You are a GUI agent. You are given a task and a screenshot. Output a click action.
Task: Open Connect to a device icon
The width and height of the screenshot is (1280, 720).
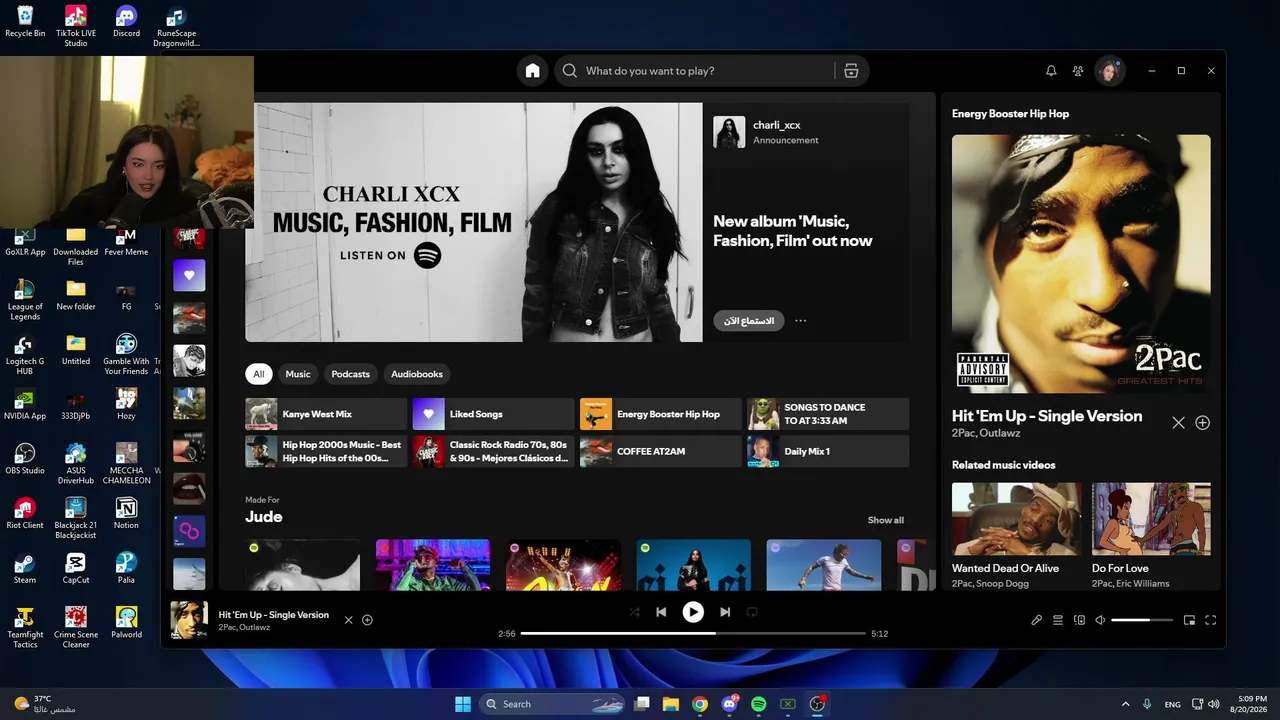(x=1079, y=620)
